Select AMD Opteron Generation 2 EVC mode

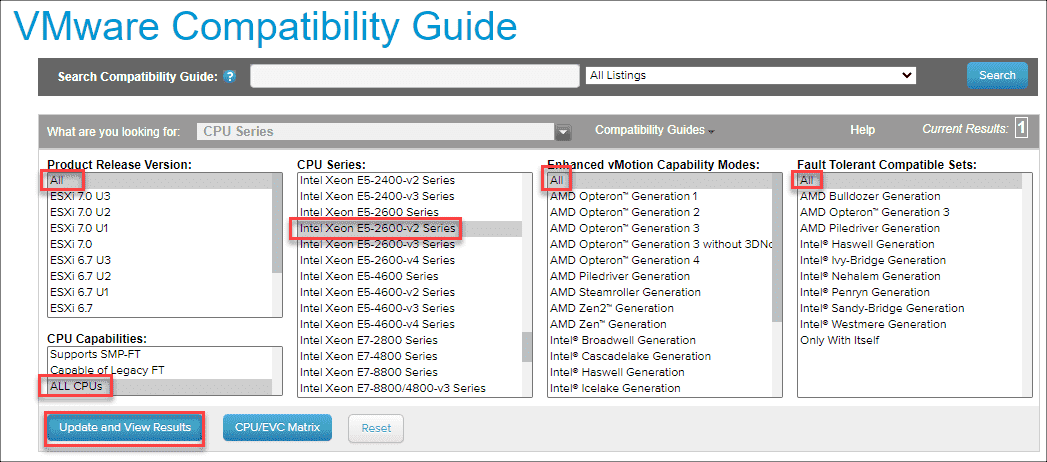(x=659, y=212)
